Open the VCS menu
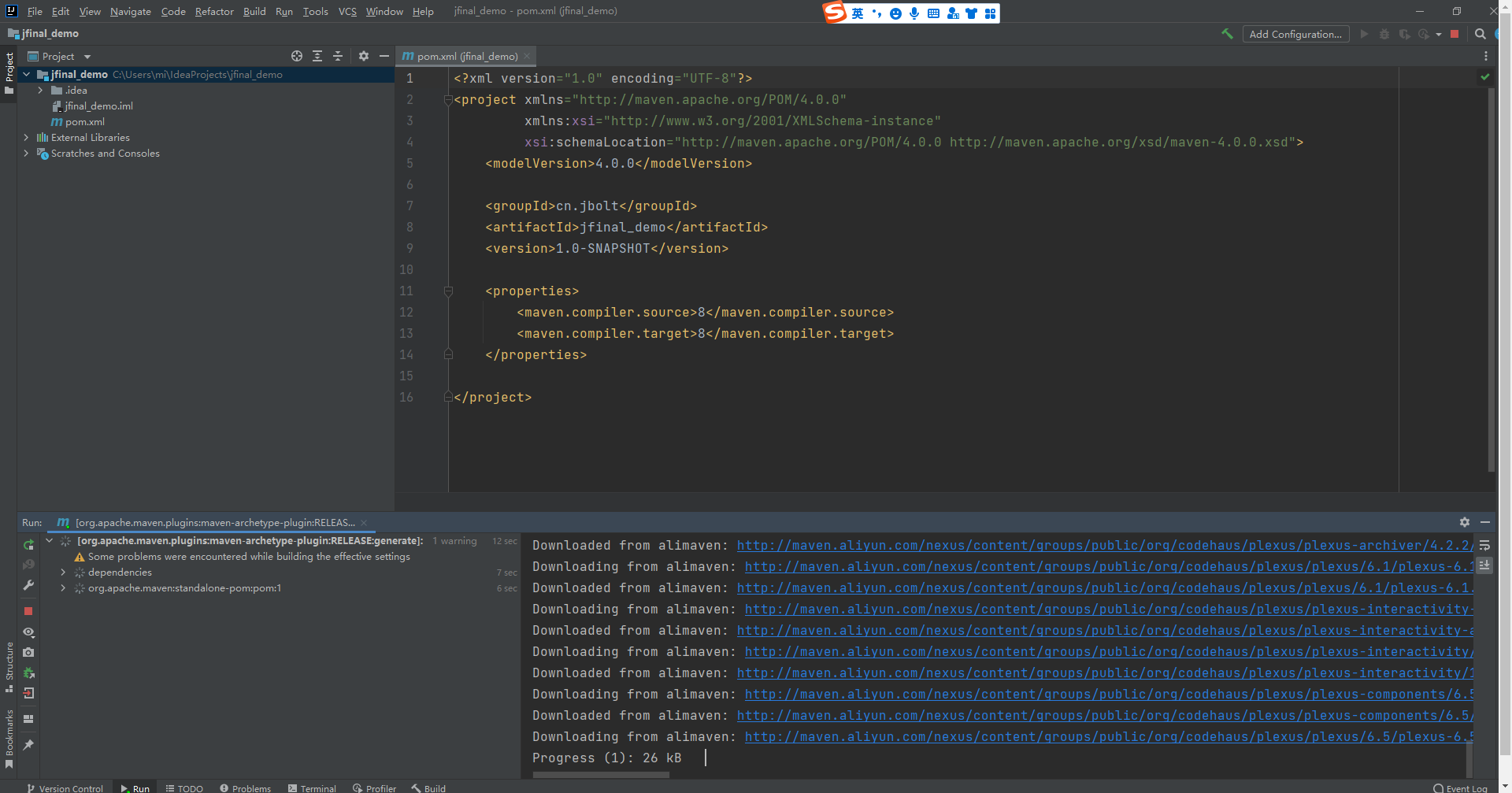Screen dimensions: 1512x793 (x=347, y=11)
